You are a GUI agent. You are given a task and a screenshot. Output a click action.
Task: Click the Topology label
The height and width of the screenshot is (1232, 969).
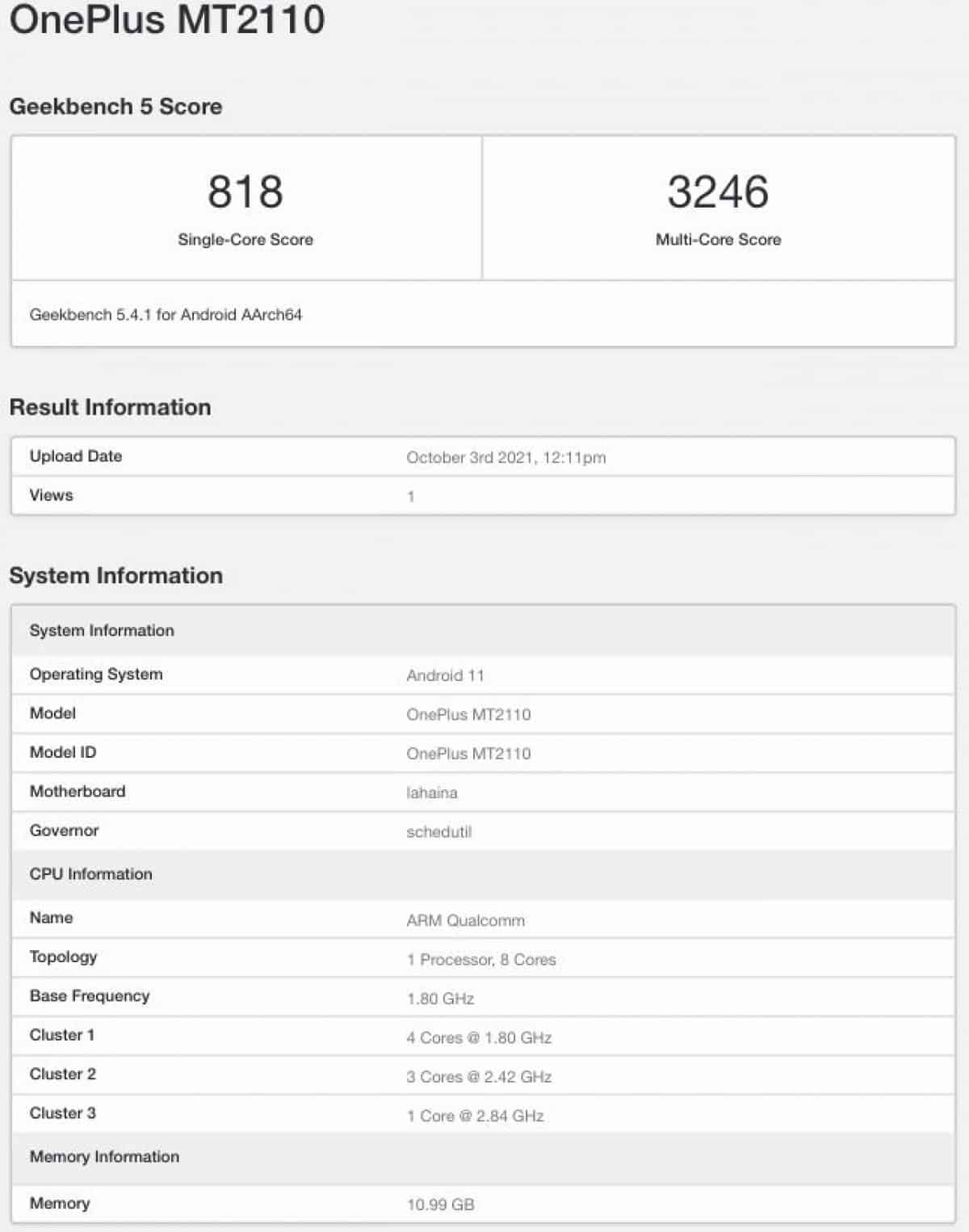[x=63, y=957]
